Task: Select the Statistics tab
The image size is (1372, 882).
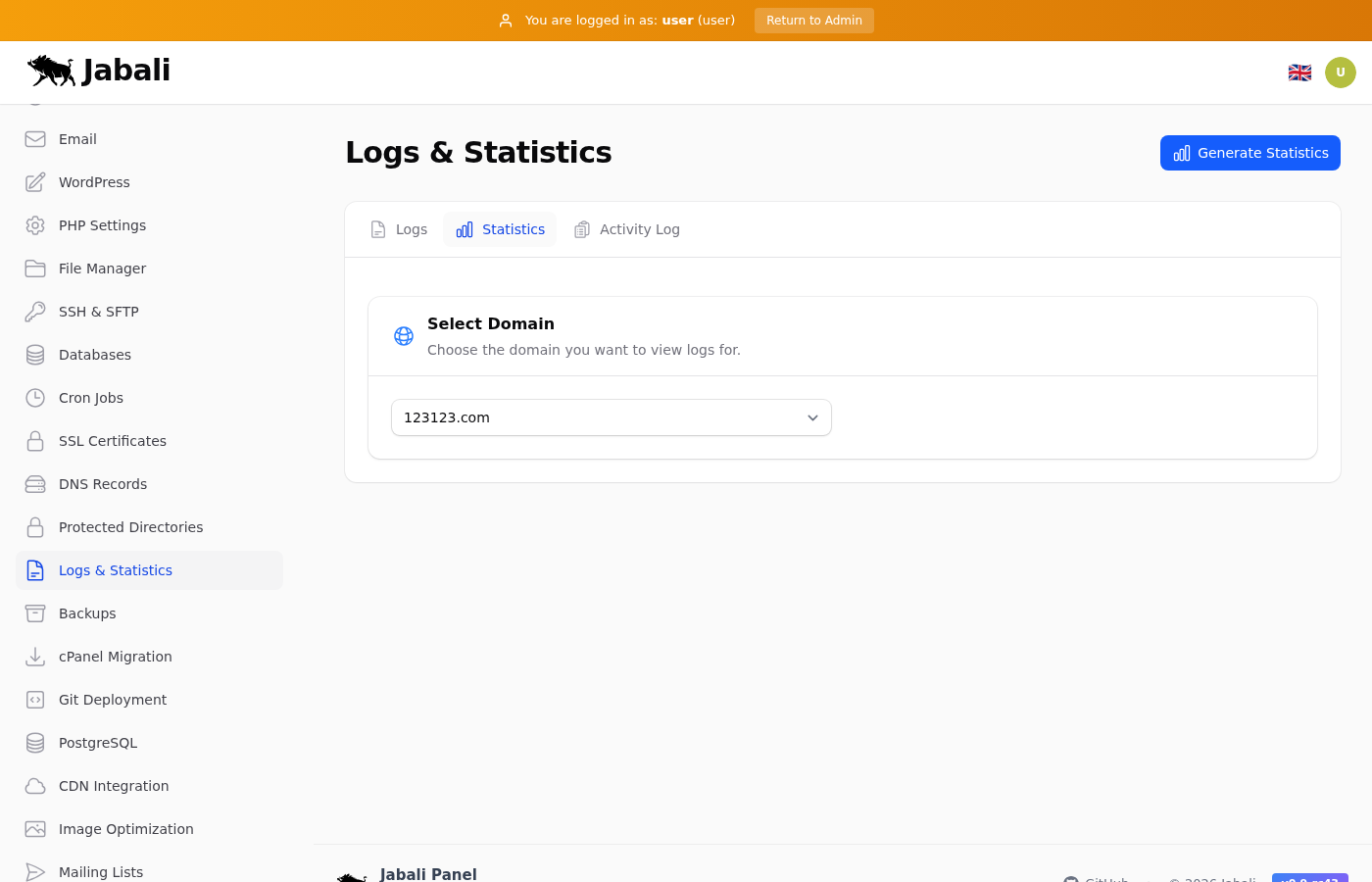Action: [x=500, y=229]
